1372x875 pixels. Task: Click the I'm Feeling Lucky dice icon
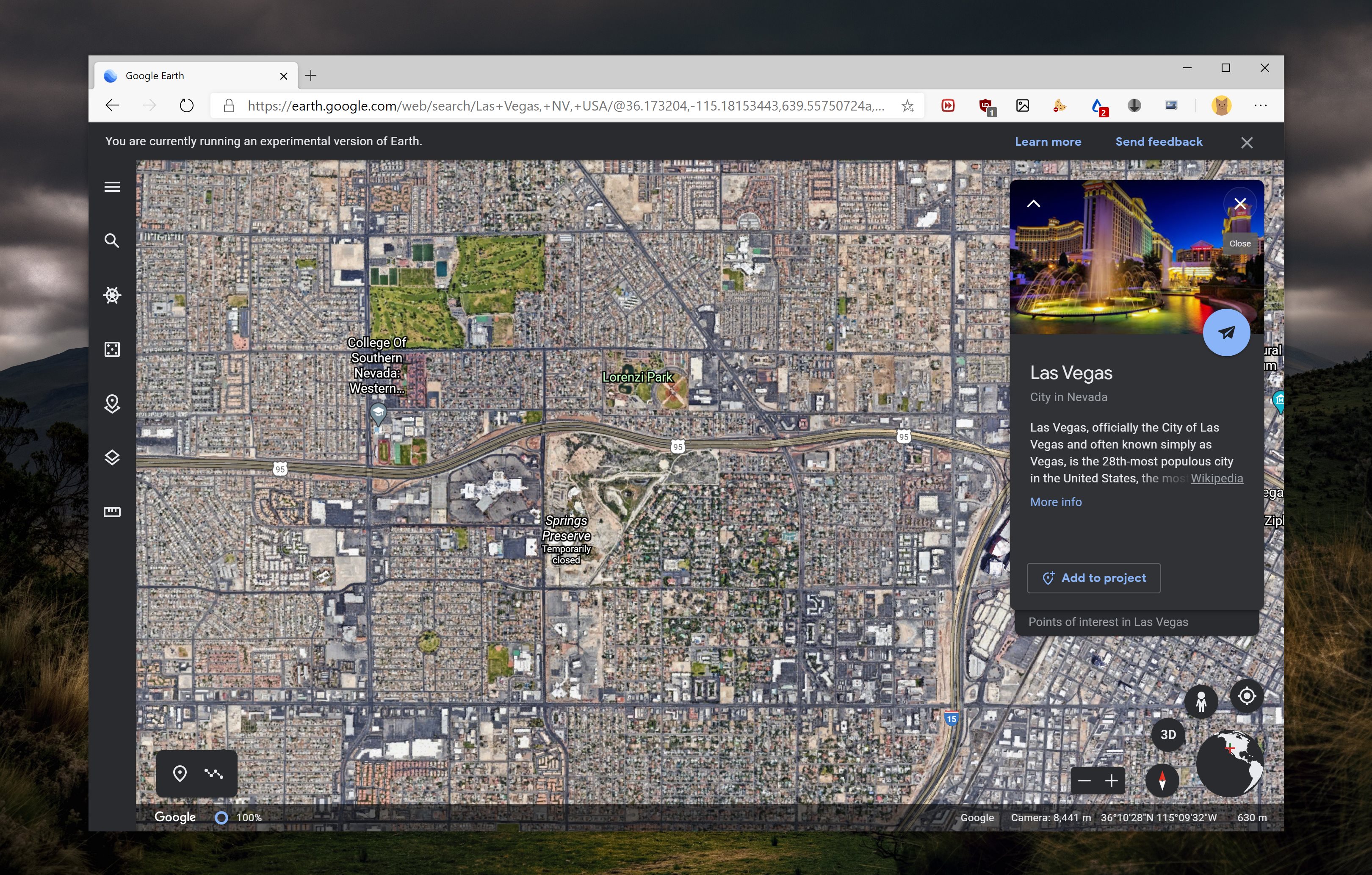click(112, 349)
